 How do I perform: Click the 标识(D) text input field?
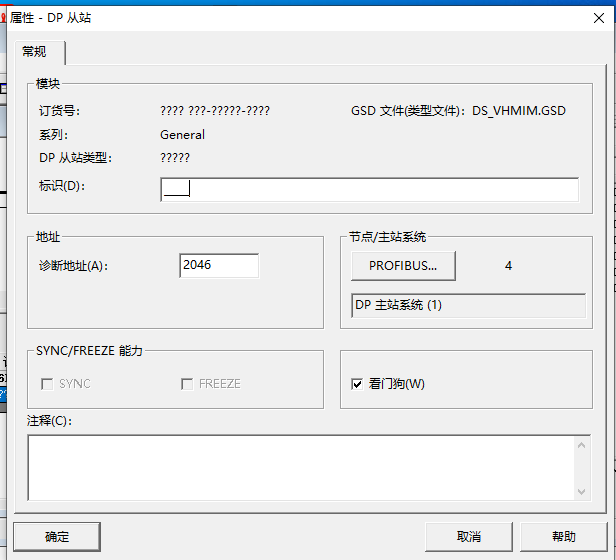coord(369,190)
